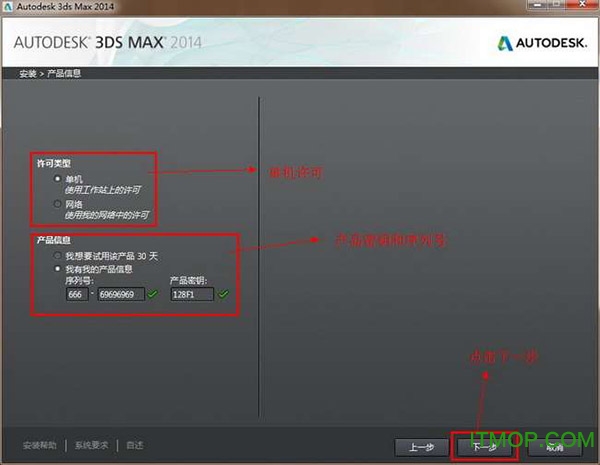Choose the 30-day trial option
Viewport: 600px width, 465px height.
[x=57, y=257]
